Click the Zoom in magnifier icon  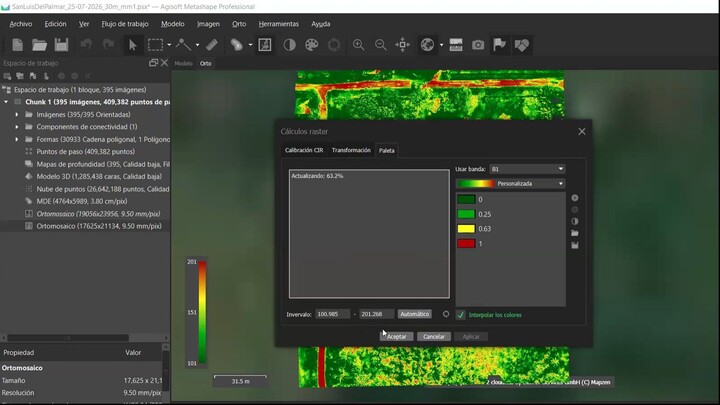(x=358, y=45)
